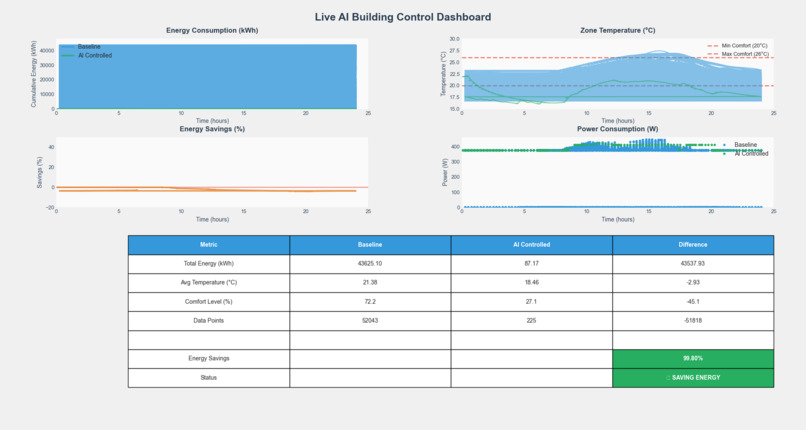Click the AI Controlled column header in the table
The image size is (806, 430).
tap(532, 245)
